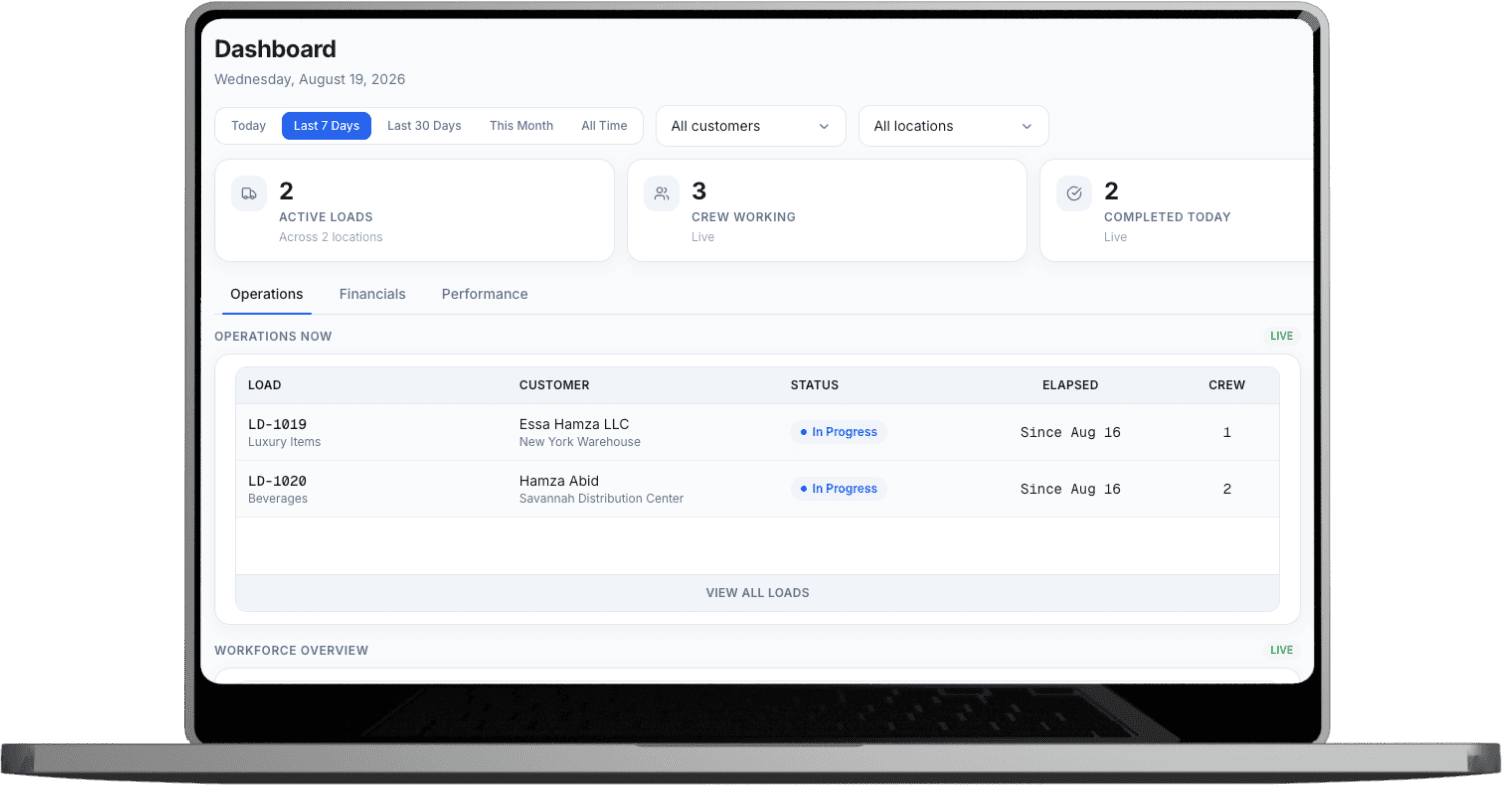The image size is (1504, 786).
Task: Click the CUSTOMER column header
Action: [554, 385]
